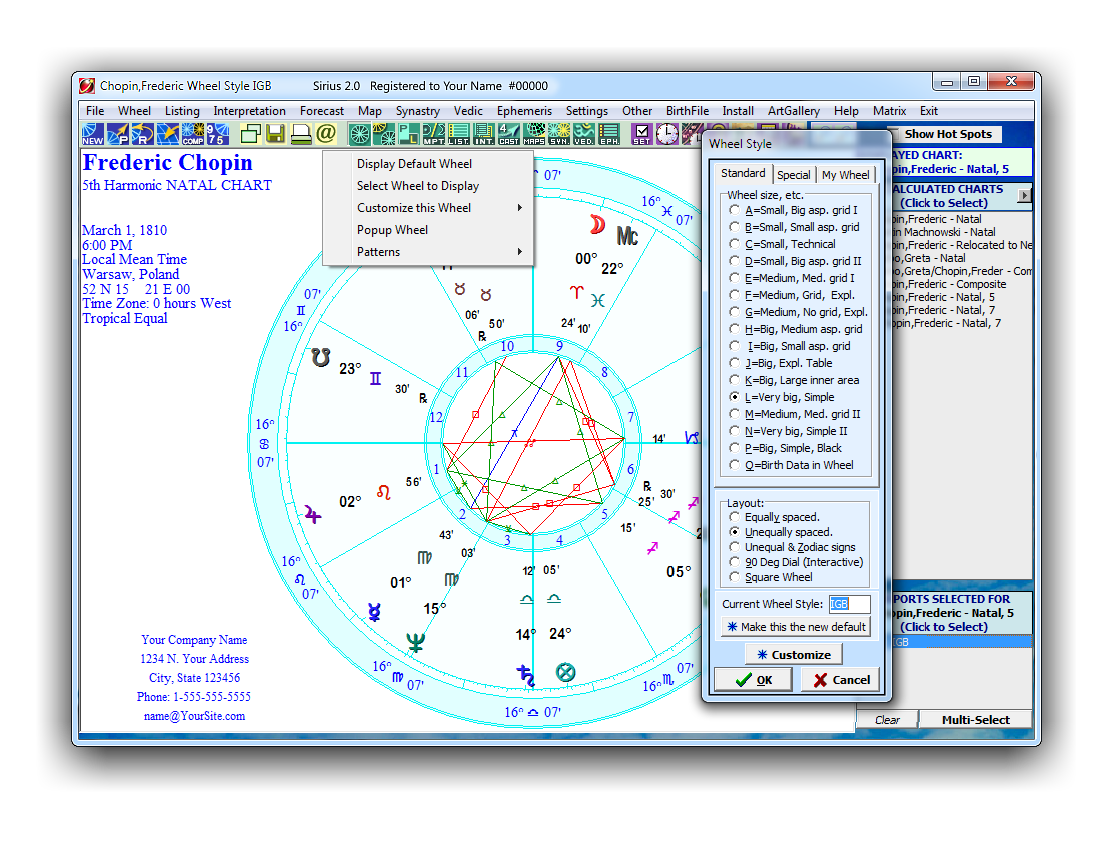Click the COMP composite chart icon
The image size is (1112, 856).
point(192,134)
